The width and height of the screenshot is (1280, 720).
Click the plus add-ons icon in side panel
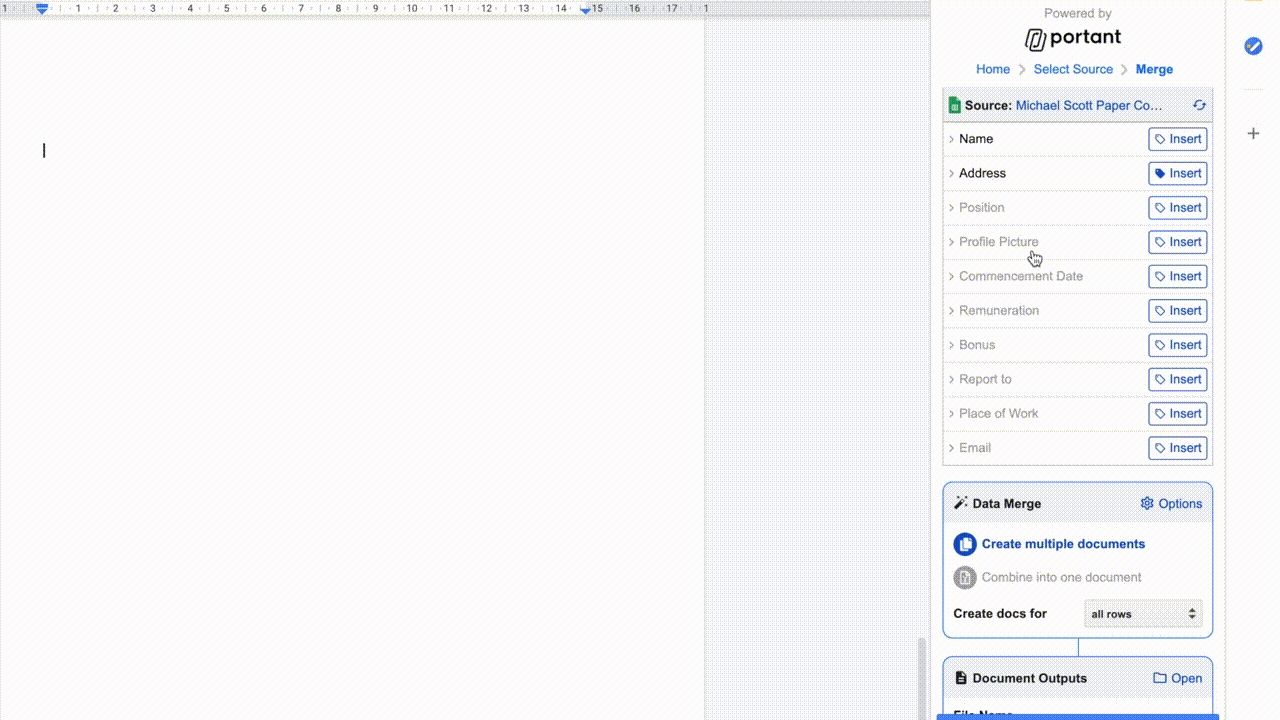tap(1253, 133)
